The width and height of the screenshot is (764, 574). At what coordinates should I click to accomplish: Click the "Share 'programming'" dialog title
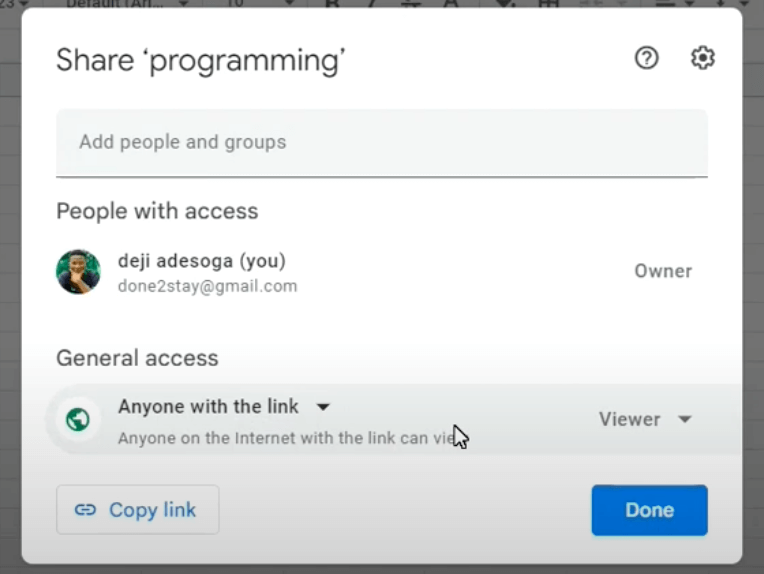click(x=201, y=60)
